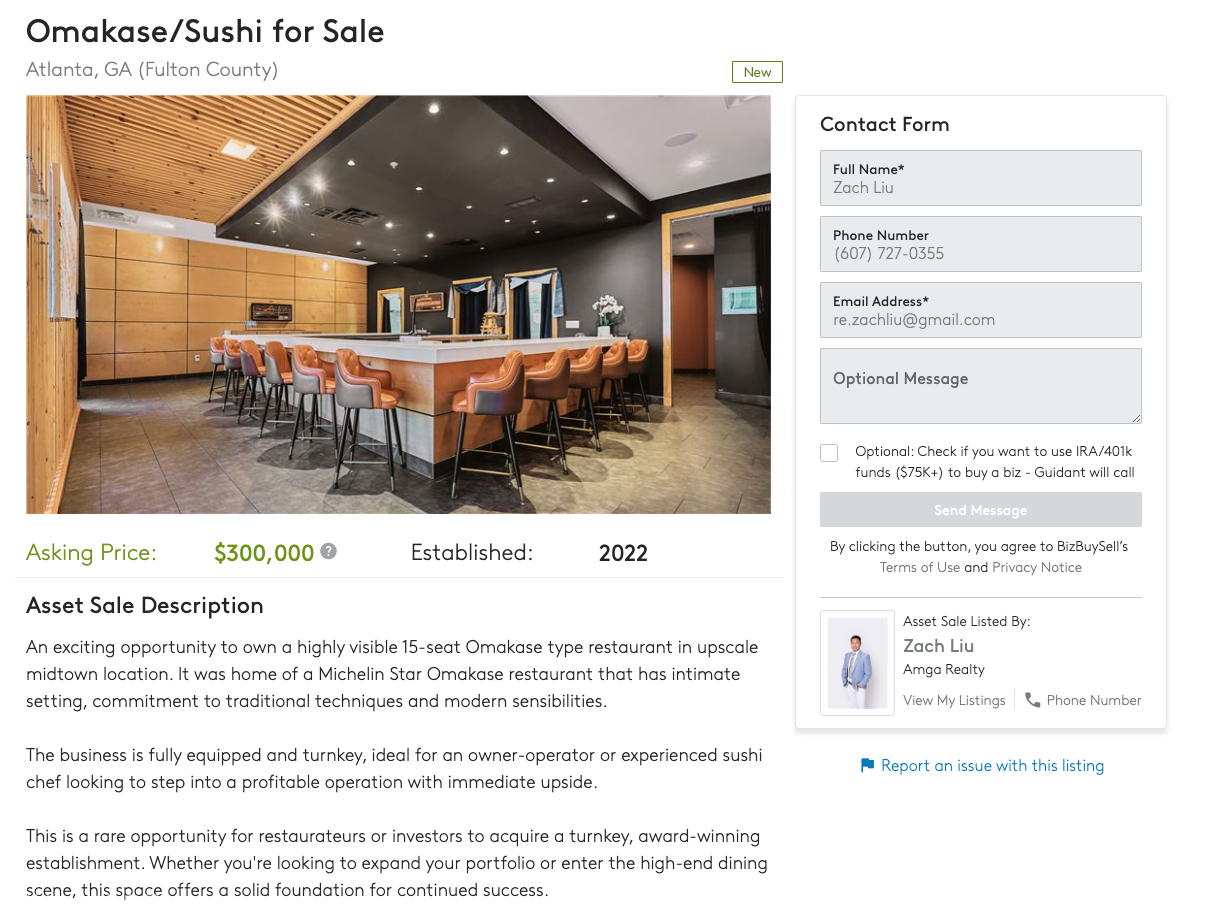Click the flag icon beside report issue
The height and width of the screenshot is (914, 1217).
(x=867, y=766)
